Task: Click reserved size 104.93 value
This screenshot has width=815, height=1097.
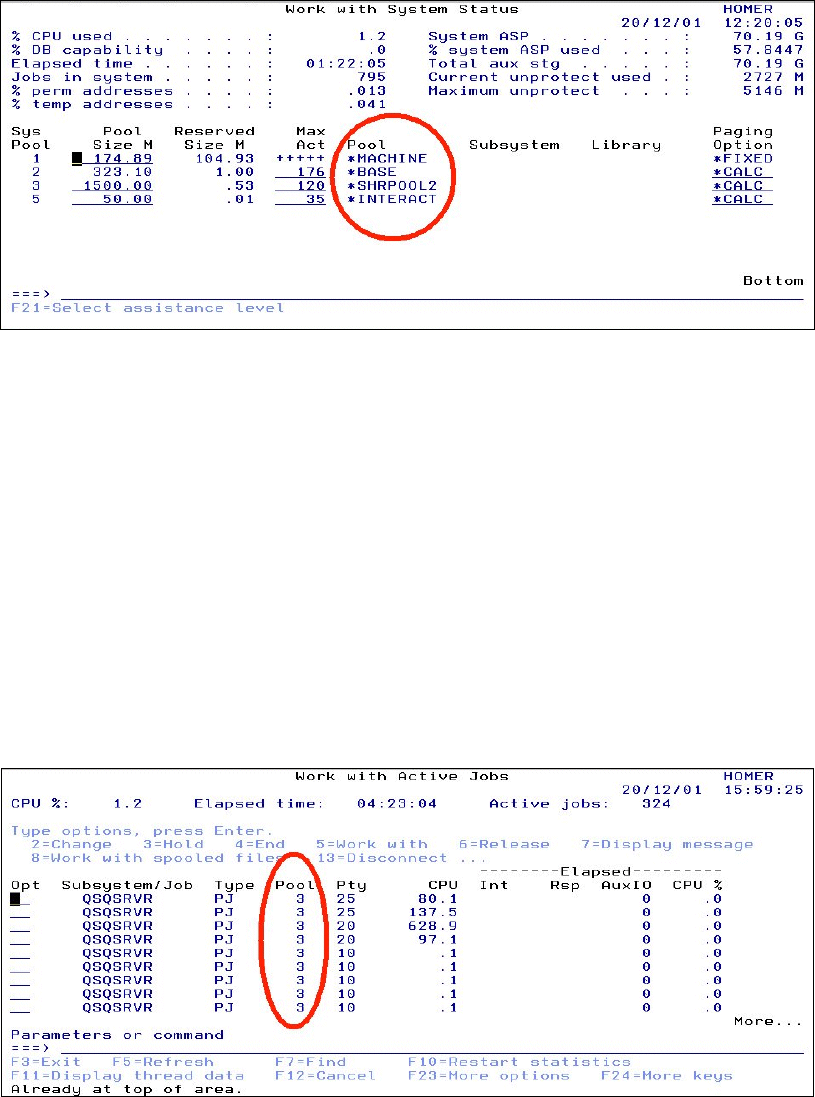Action: [225, 159]
